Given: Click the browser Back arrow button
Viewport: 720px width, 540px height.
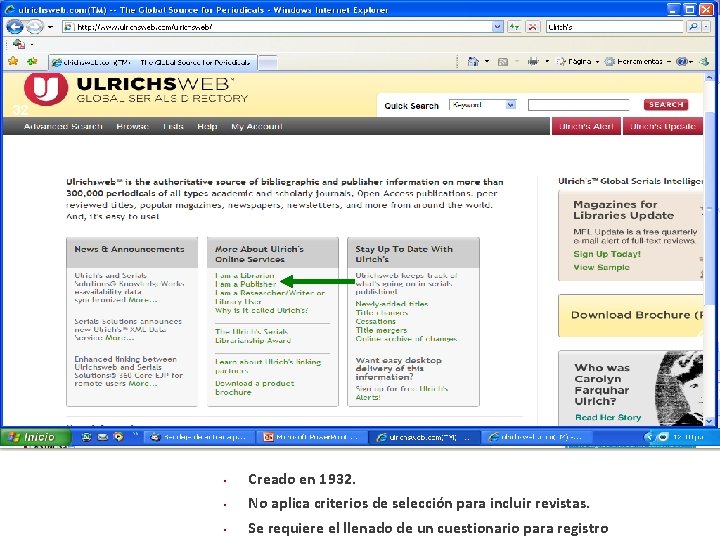Looking at the screenshot, I should [15, 27].
